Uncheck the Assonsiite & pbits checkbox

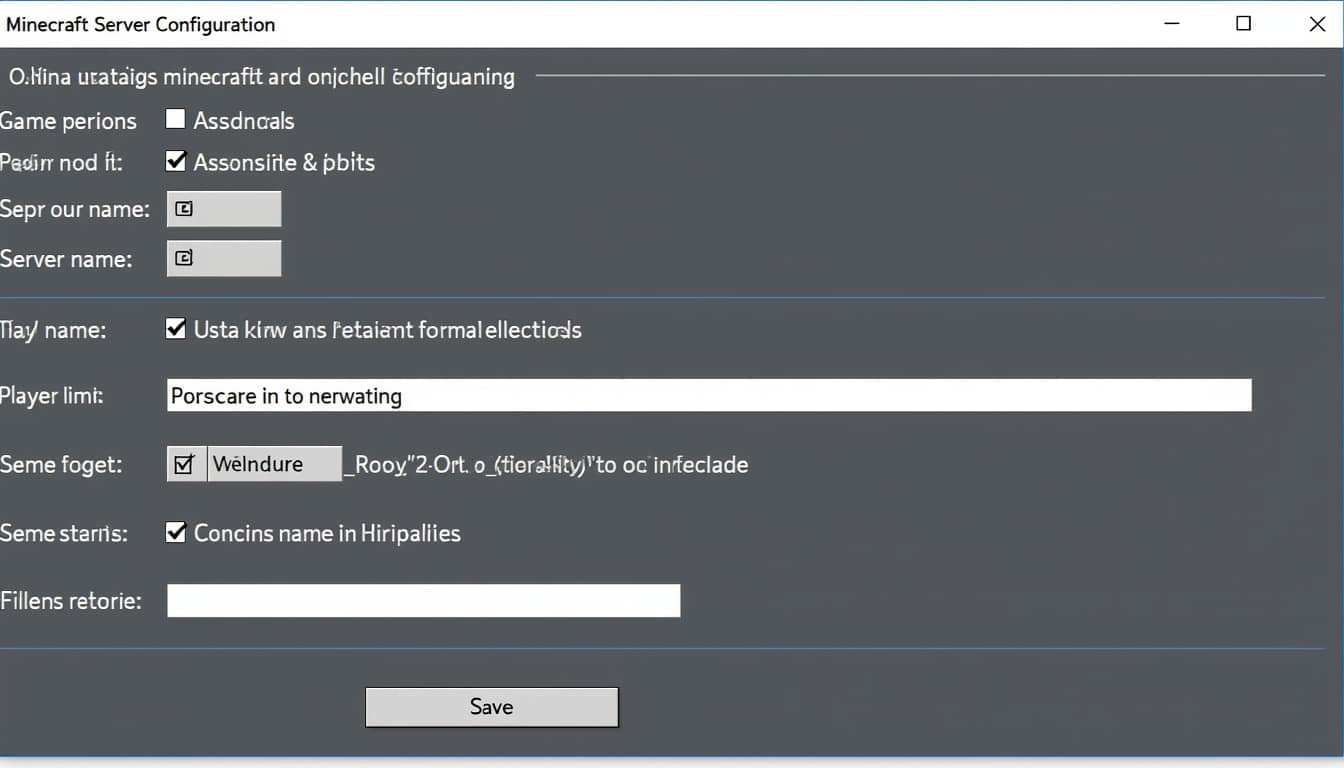point(176,161)
